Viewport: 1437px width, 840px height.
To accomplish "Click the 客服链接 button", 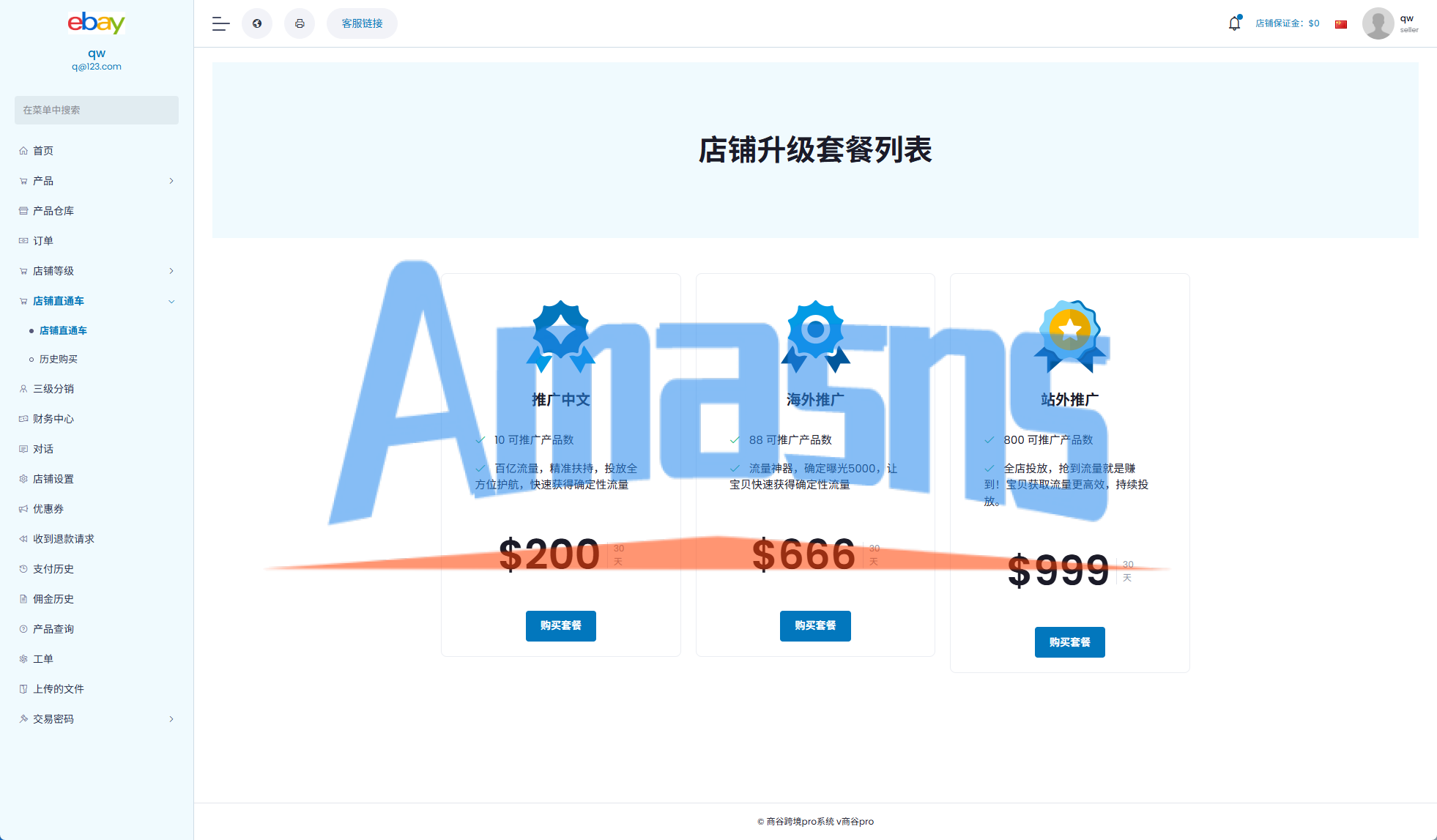I will (362, 23).
